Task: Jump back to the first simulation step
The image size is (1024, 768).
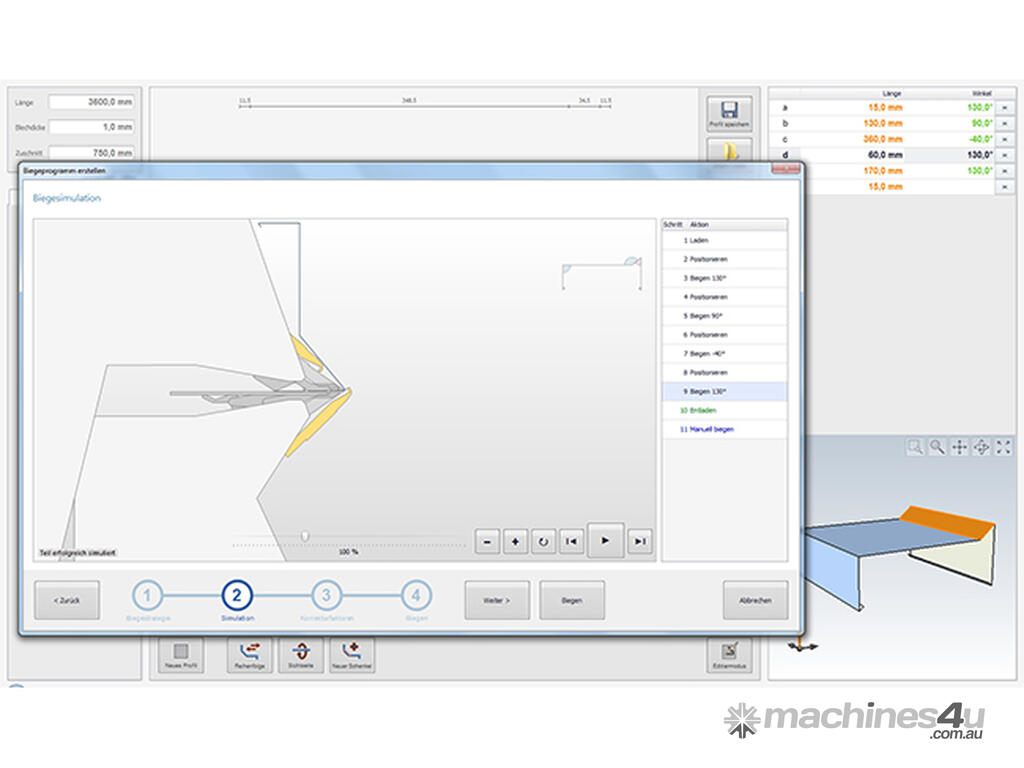Action: [x=571, y=541]
